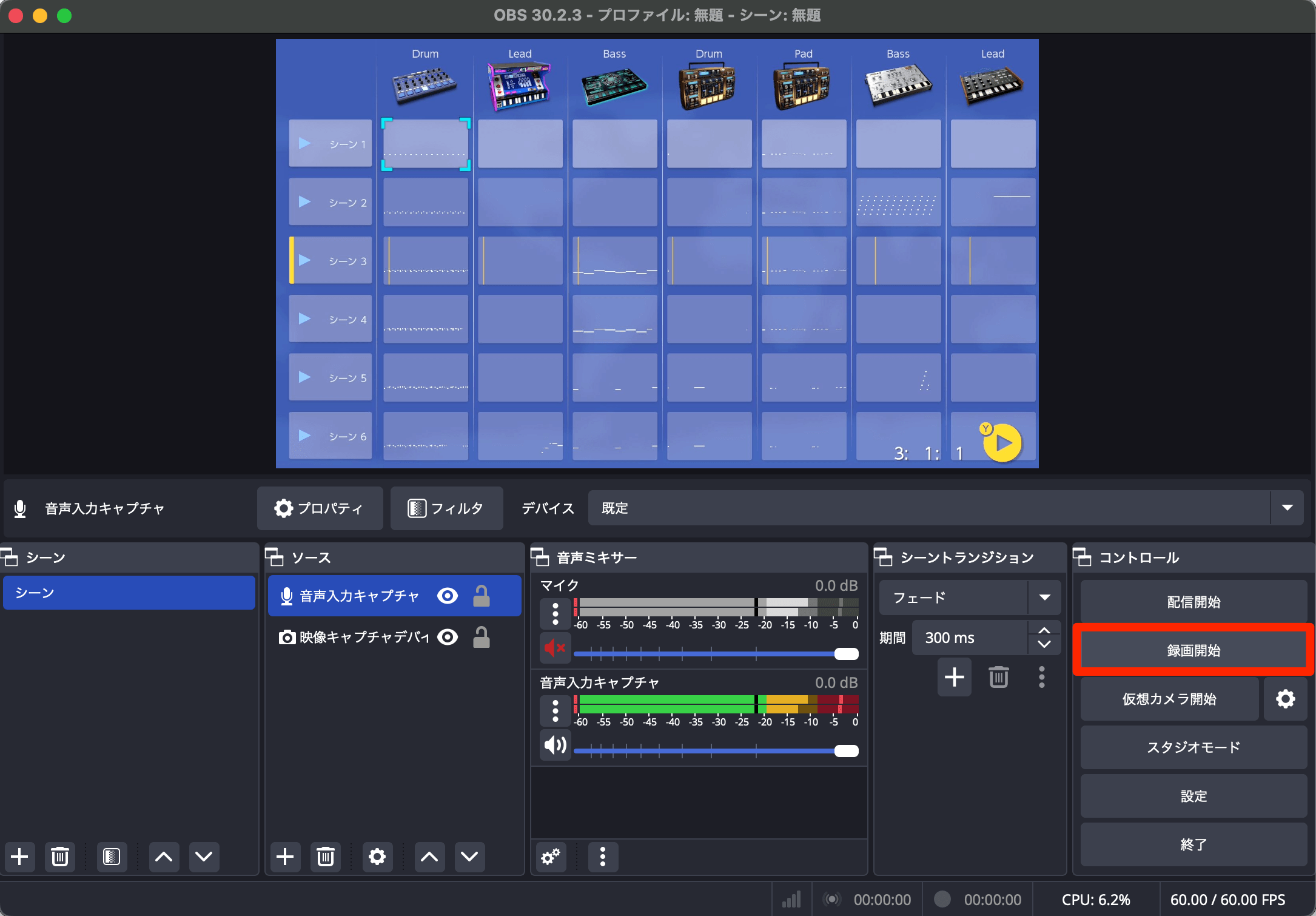Image resolution: width=1316 pixels, height=916 pixels.
Task: Move source up in the Sources list
Action: (429, 857)
